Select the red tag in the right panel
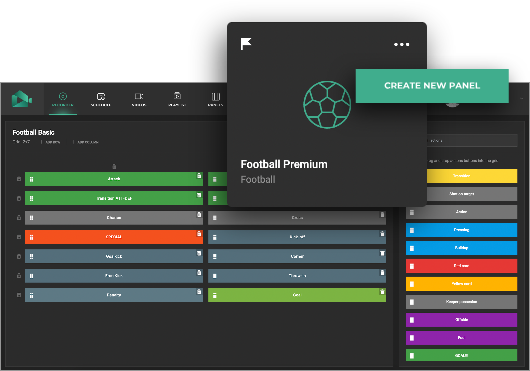 click(461, 266)
